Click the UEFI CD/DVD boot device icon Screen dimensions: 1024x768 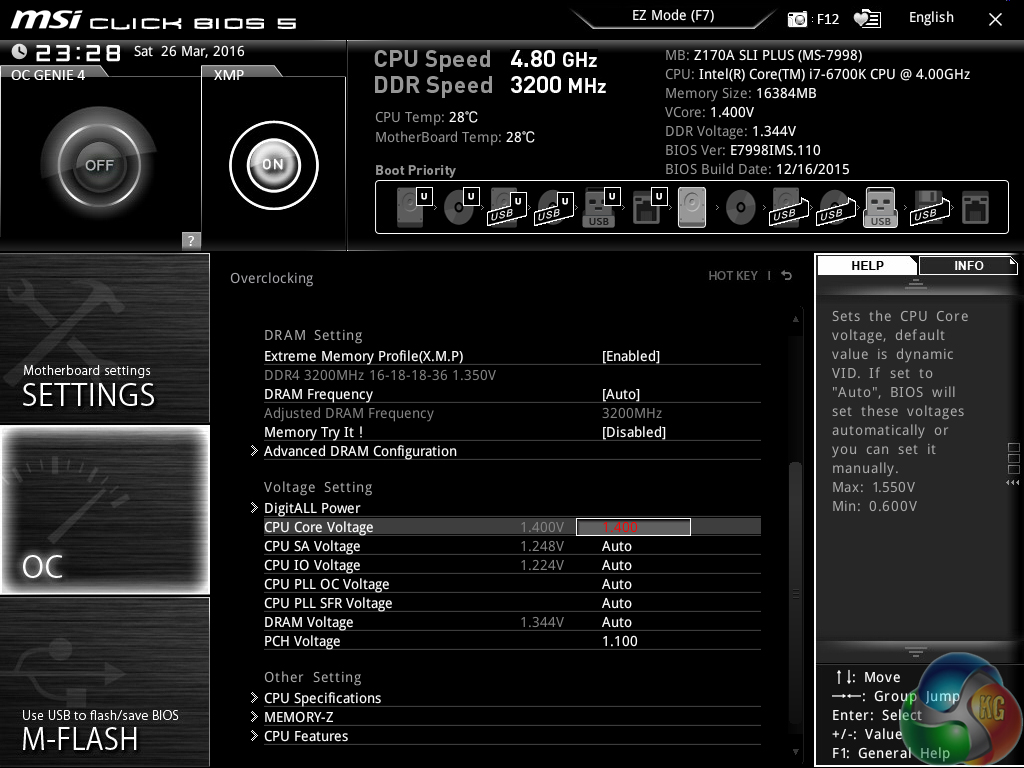point(461,207)
